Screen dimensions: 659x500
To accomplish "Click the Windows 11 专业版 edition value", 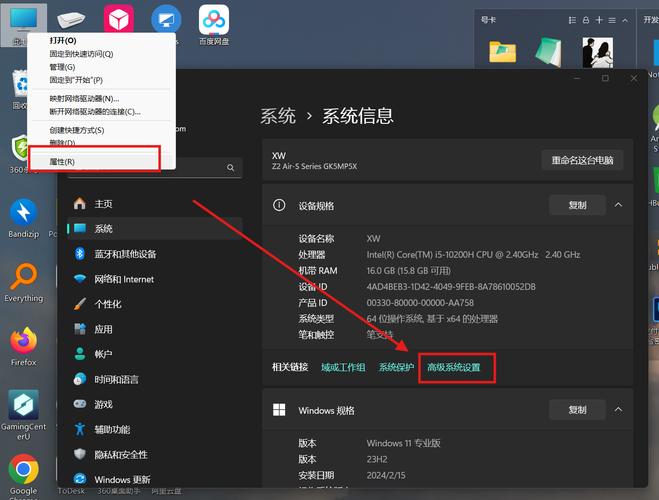I will 403,443.
